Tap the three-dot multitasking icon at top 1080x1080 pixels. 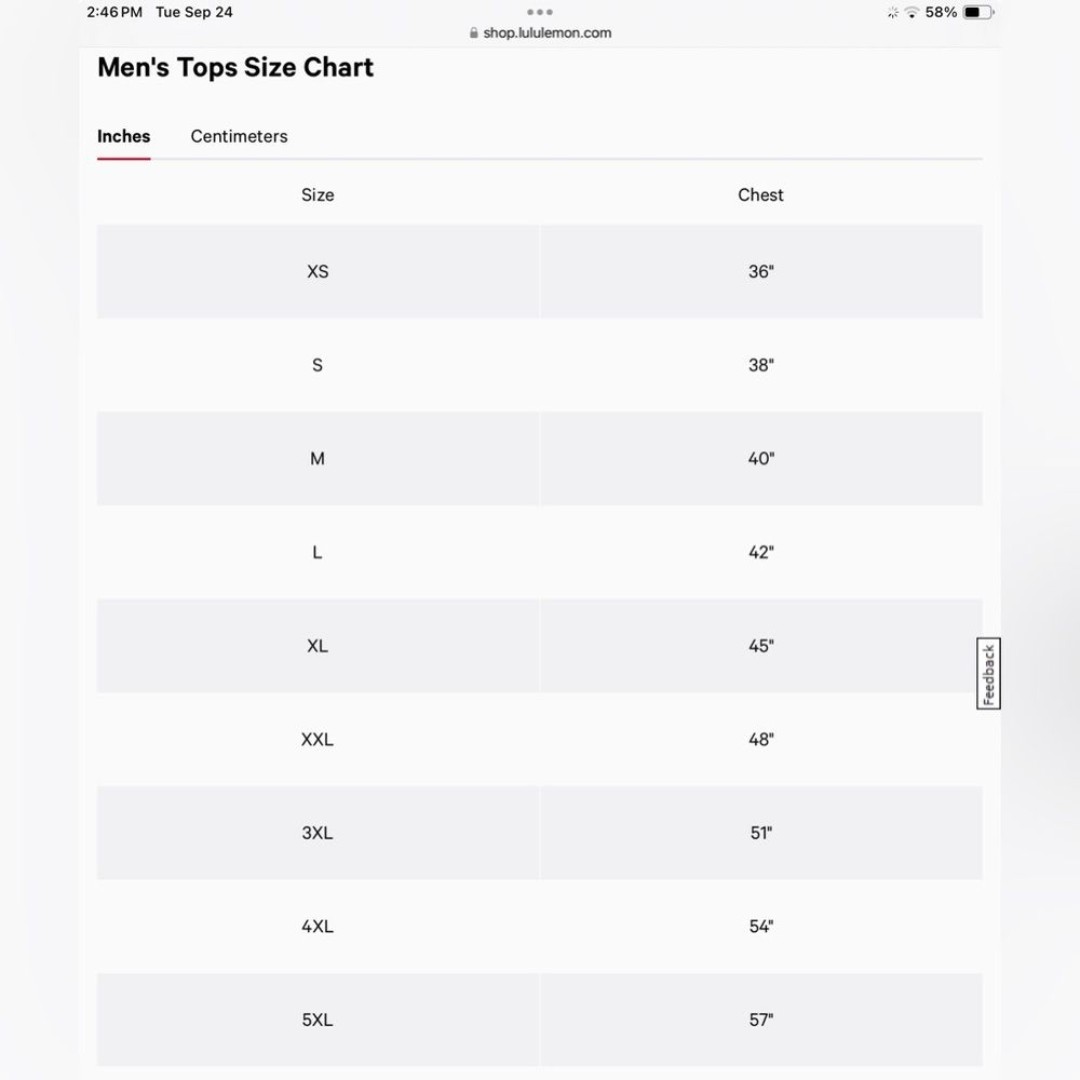pyautogui.click(x=540, y=12)
